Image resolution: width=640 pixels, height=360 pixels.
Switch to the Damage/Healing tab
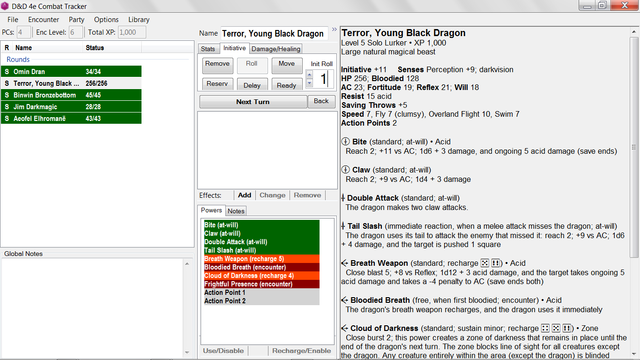click(x=276, y=49)
